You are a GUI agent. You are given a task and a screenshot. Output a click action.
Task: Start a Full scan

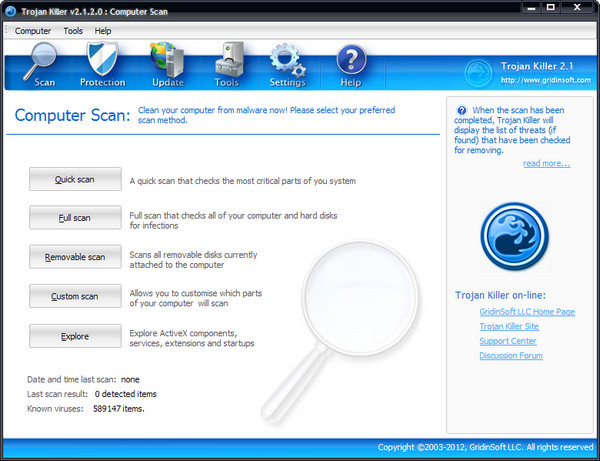(x=75, y=218)
